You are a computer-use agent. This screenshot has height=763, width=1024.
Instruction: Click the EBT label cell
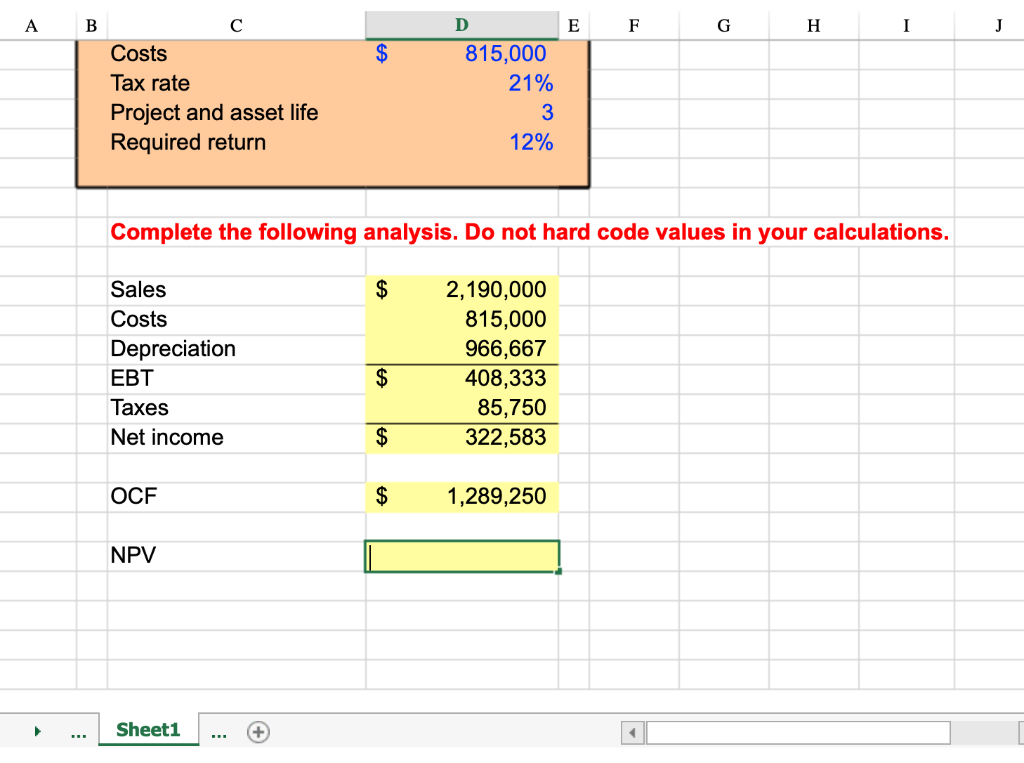point(236,378)
